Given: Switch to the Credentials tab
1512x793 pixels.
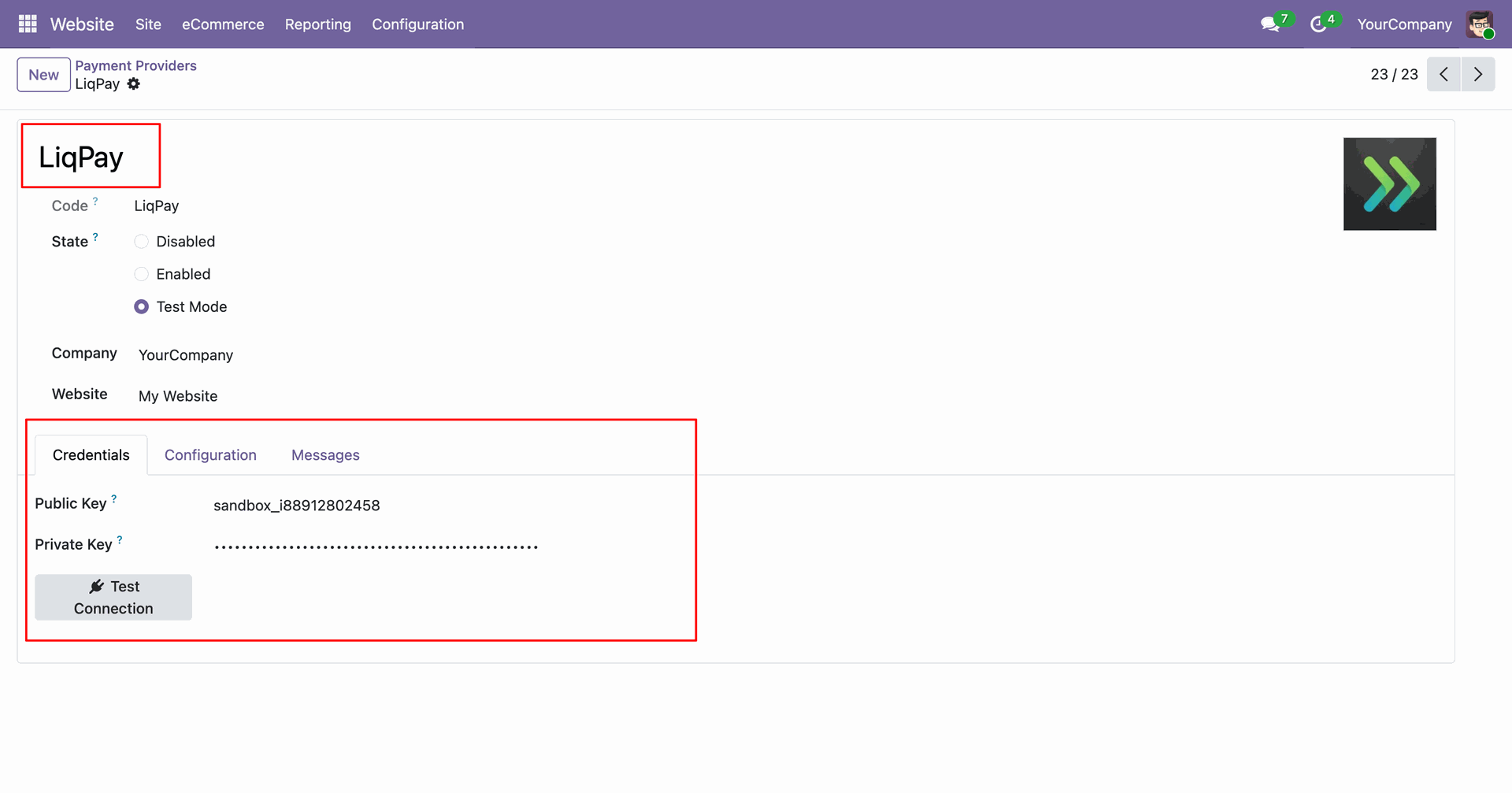Looking at the screenshot, I should pyautogui.click(x=91, y=455).
